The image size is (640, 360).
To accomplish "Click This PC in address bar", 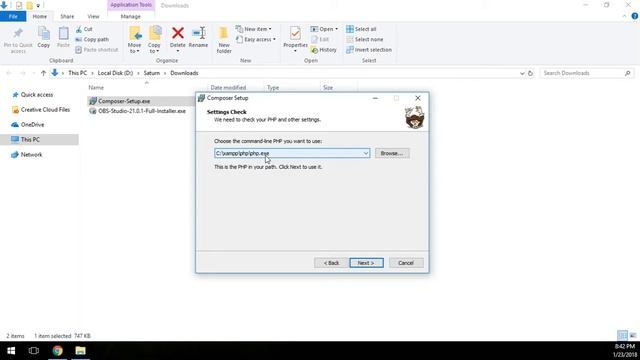I will click(x=78, y=73).
